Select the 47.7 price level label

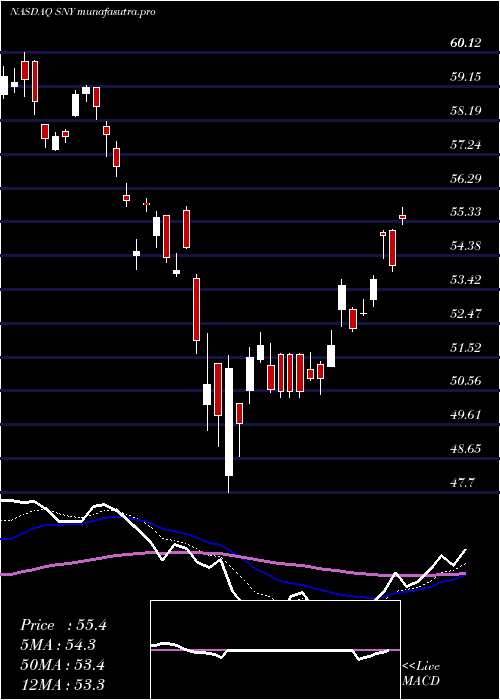(x=463, y=482)
